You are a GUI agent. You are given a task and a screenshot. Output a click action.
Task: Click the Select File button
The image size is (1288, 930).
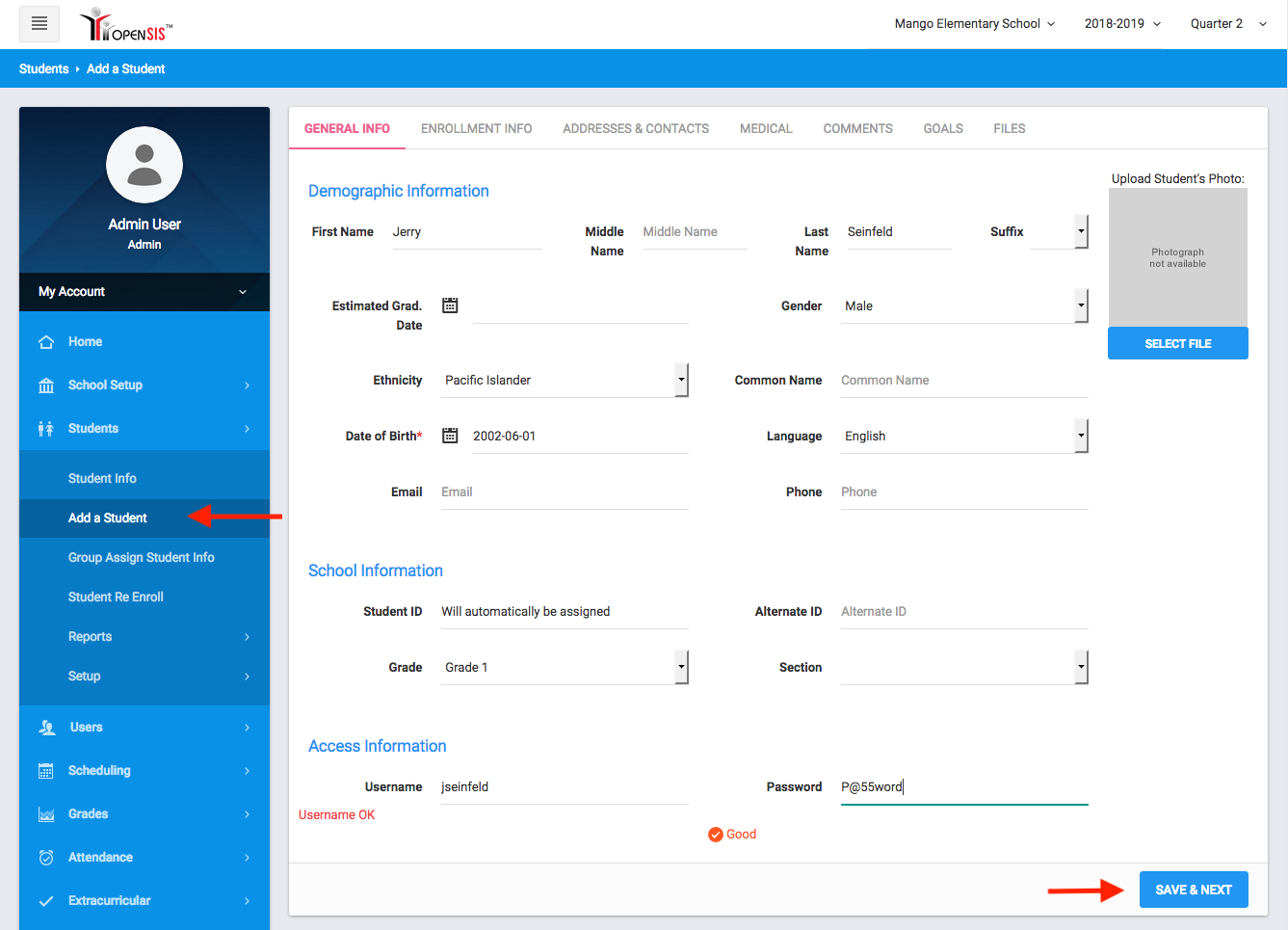click(x=1177, y=344)
